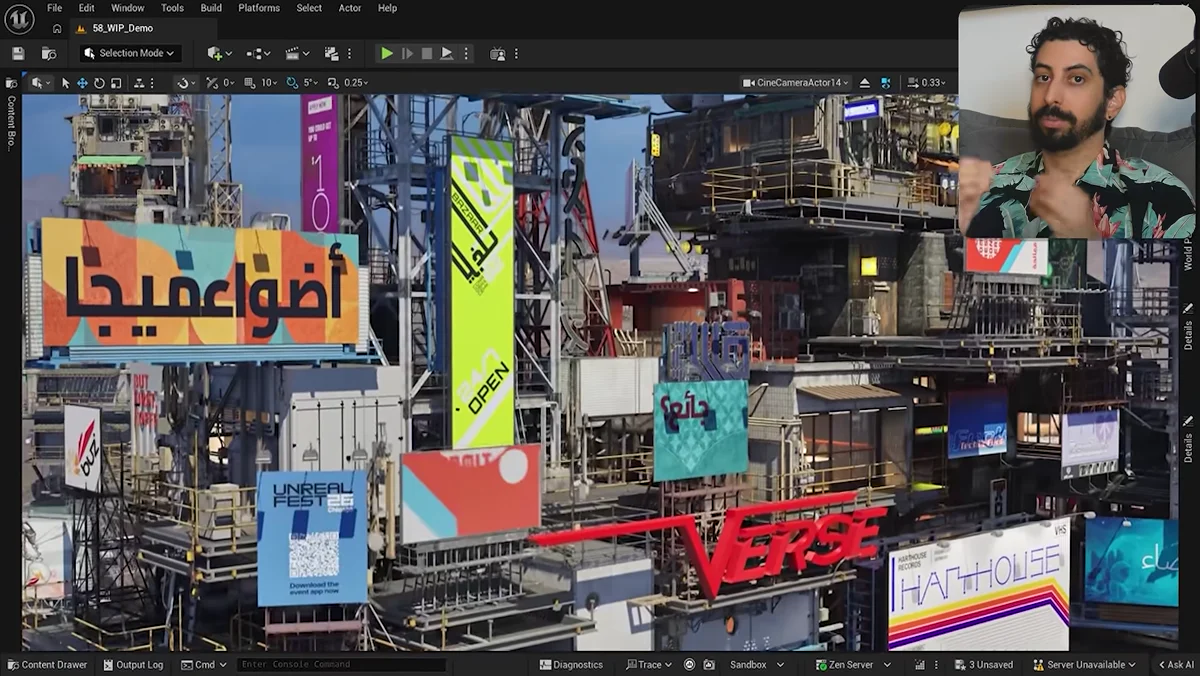This screenshot has height=676, width=1200.
Task: Open options dots next to platforms icon
Action: tap(516, 53)
